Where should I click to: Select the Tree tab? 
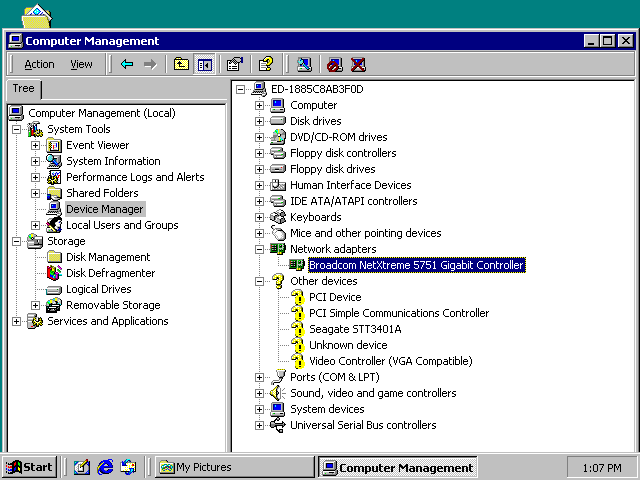(24, 89)
